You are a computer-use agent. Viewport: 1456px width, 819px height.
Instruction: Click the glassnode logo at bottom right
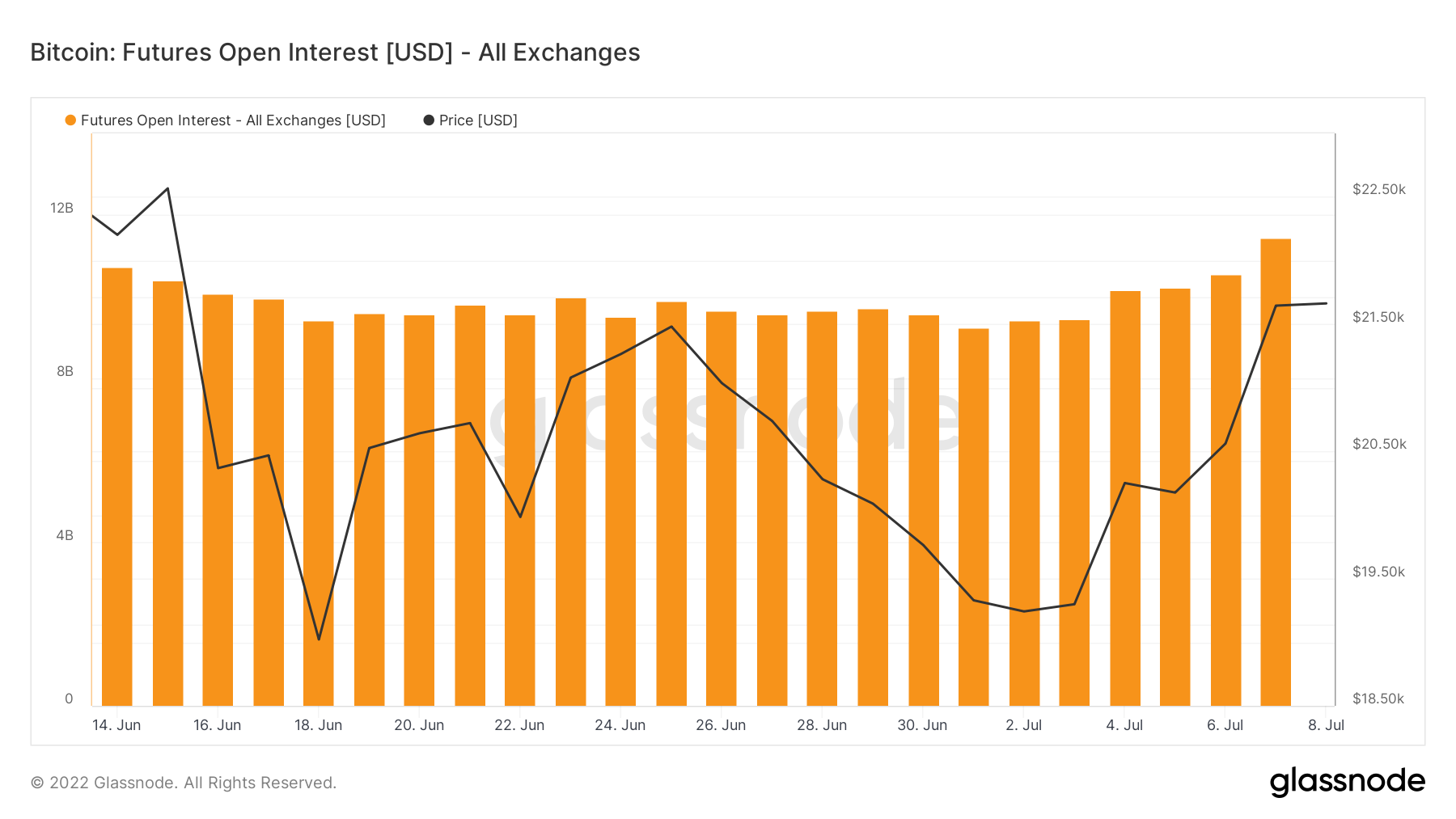coord(1347,782)
